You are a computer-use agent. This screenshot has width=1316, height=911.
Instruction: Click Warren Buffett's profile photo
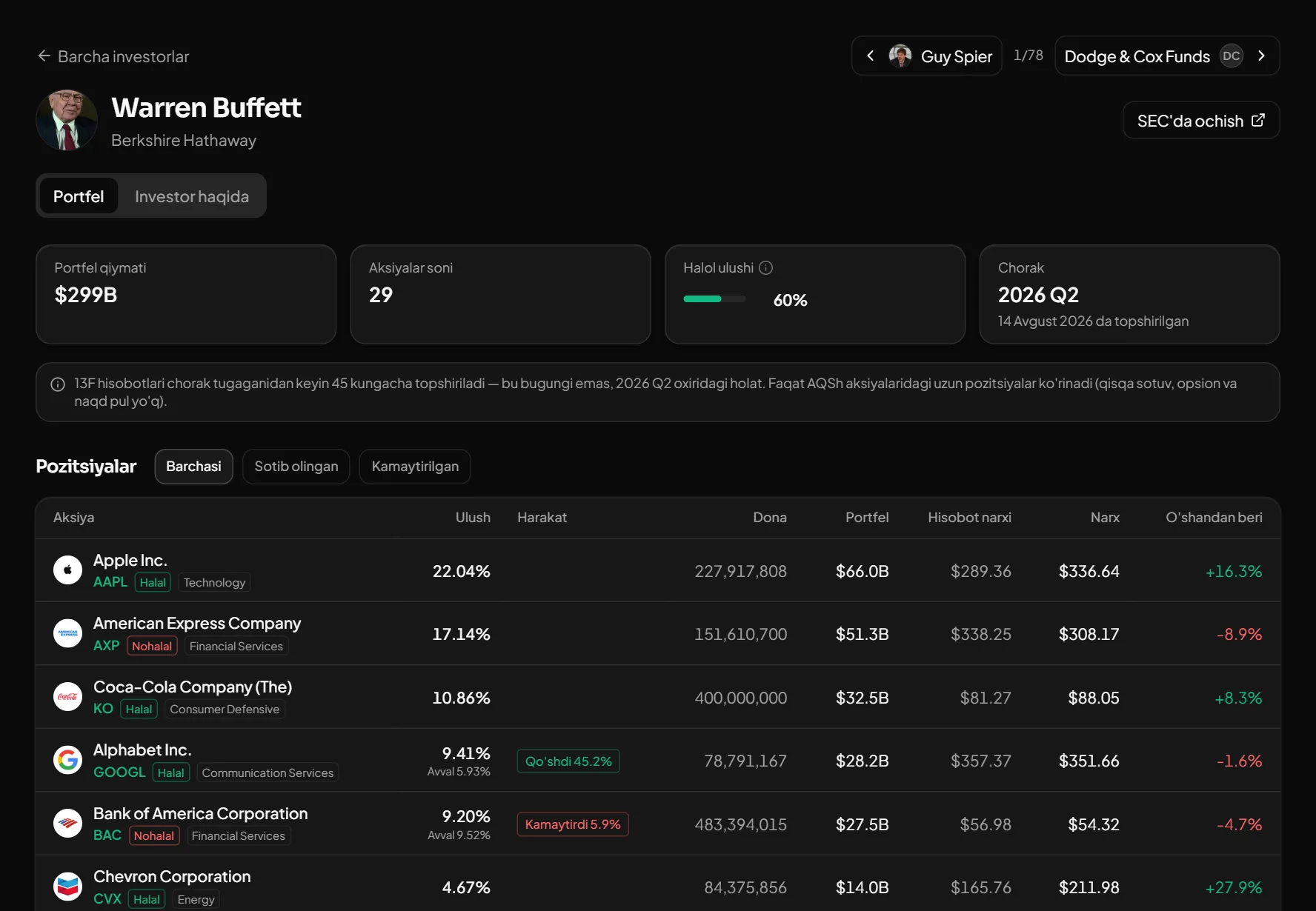[67, 120]
